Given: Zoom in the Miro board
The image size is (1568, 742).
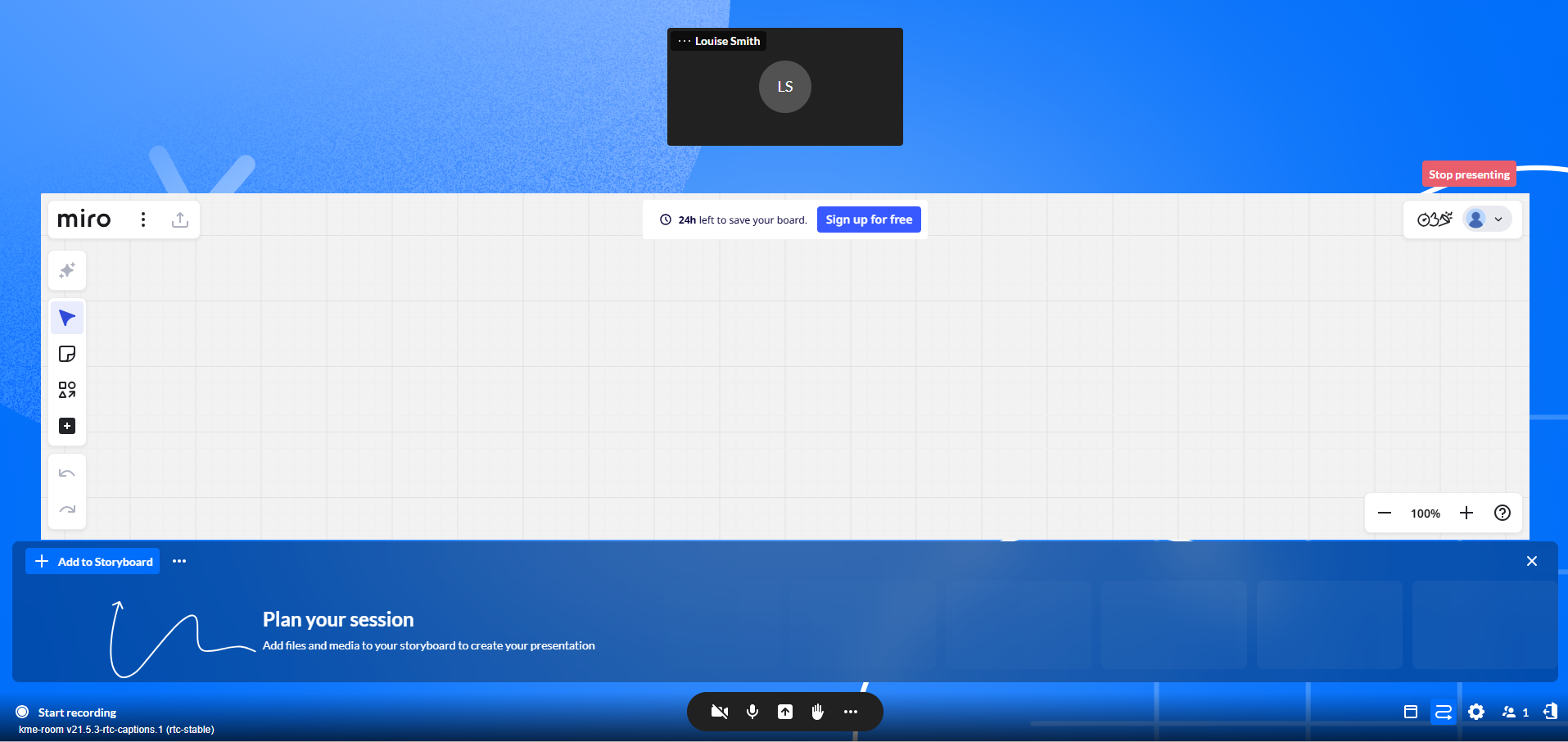Looking at the screenshot, I should point(1466,514).
